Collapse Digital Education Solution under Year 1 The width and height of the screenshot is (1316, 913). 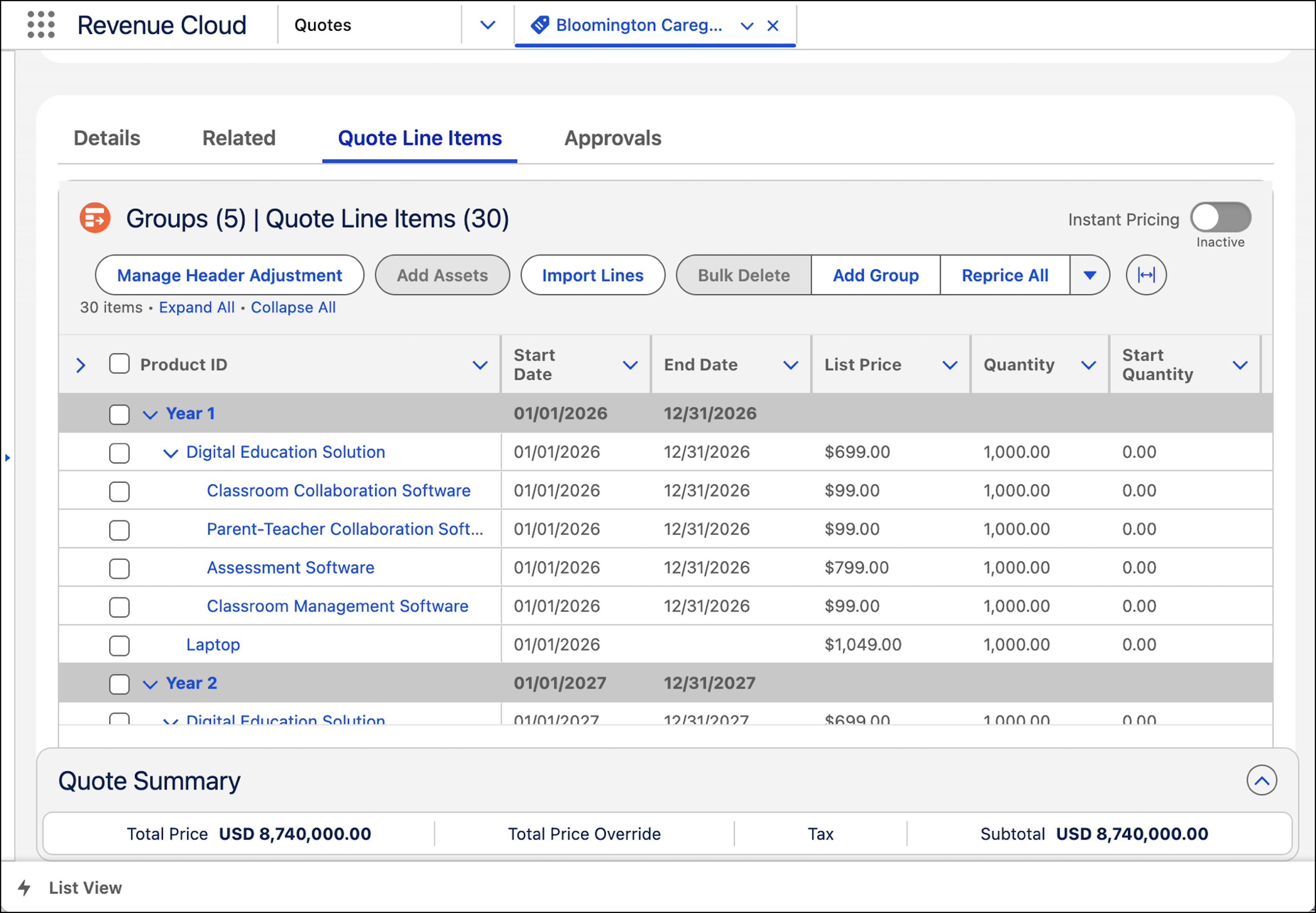pos(171,454)
